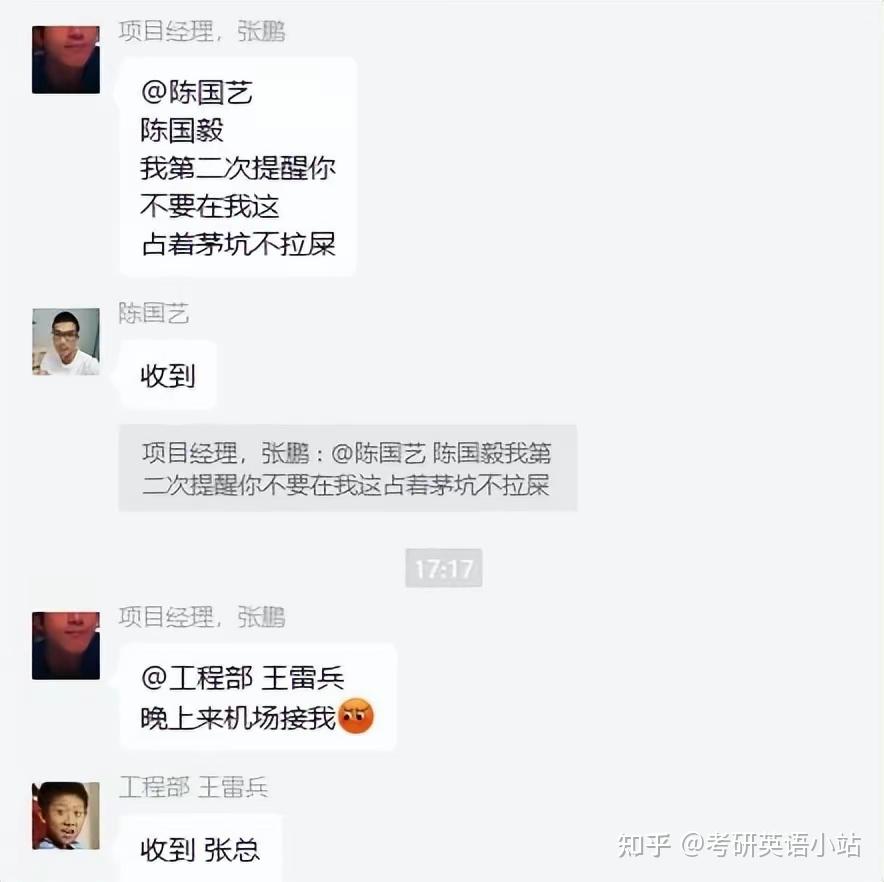Open Wang Leibing's avatar at bottom
The width and height of the screenshot is (884, 882).
[x=66, y=815]
